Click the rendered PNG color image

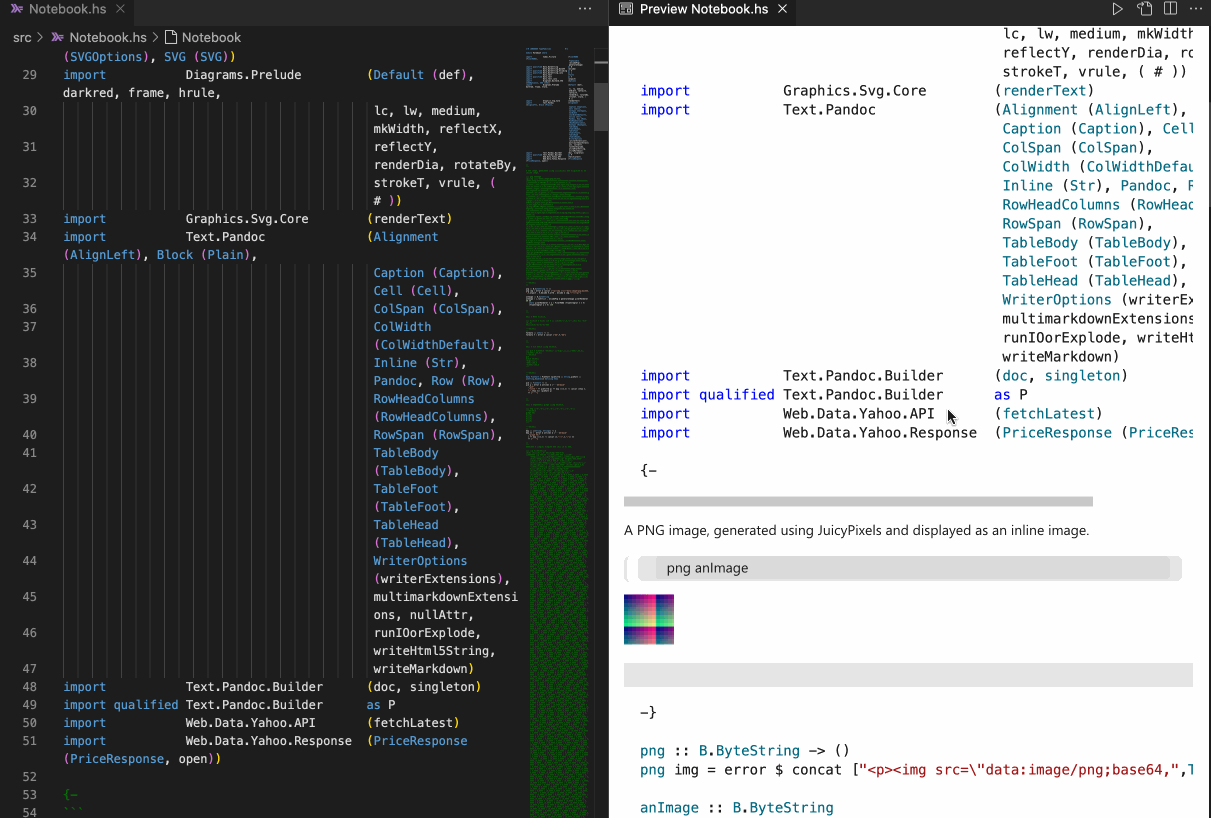tap(649, 619)
